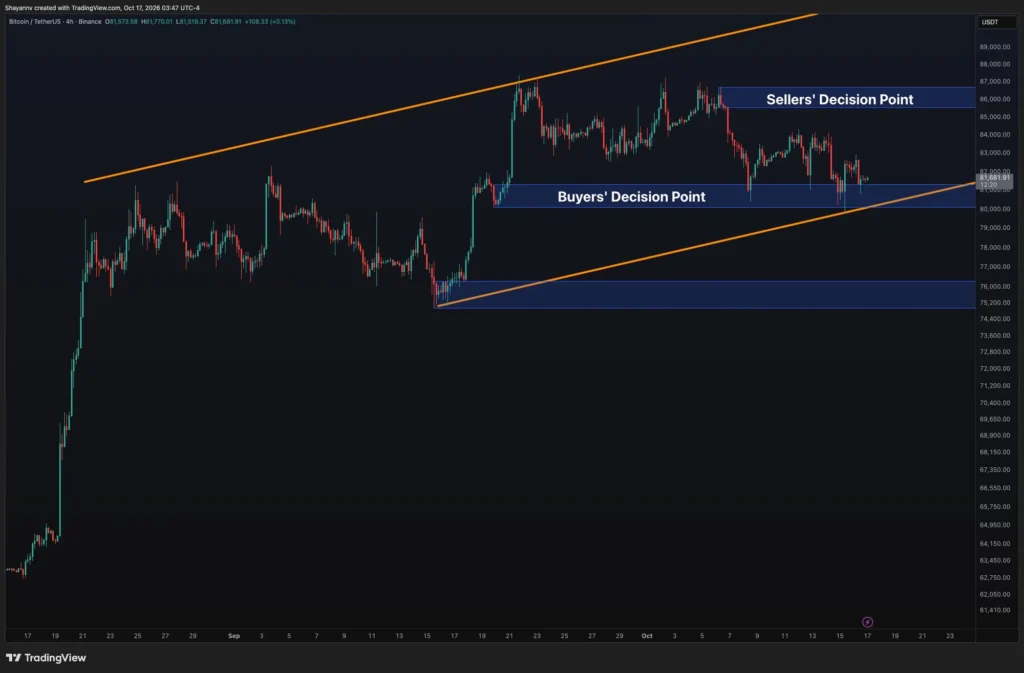1024x673 pixels.
Task: Click the purple lightning event icon
Action: [867, 622]
